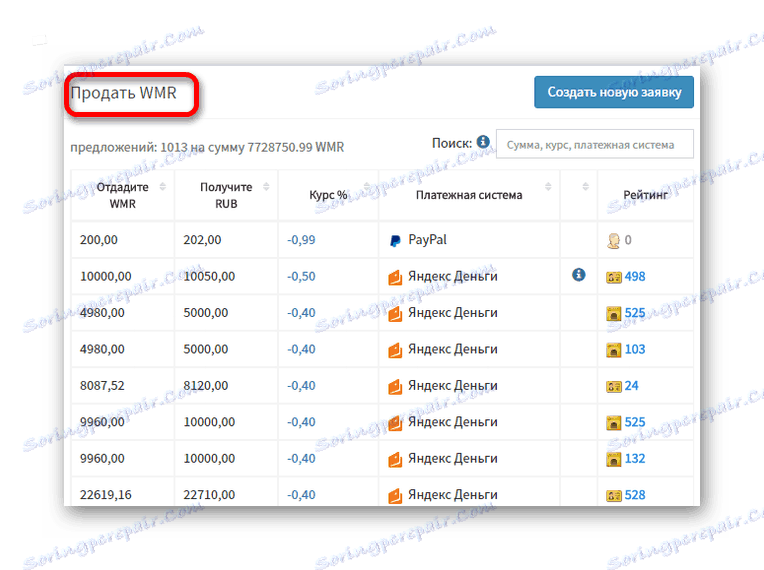
Task: Click the PayPal logo icon in the 200,00 row
Action: [395, 240]
